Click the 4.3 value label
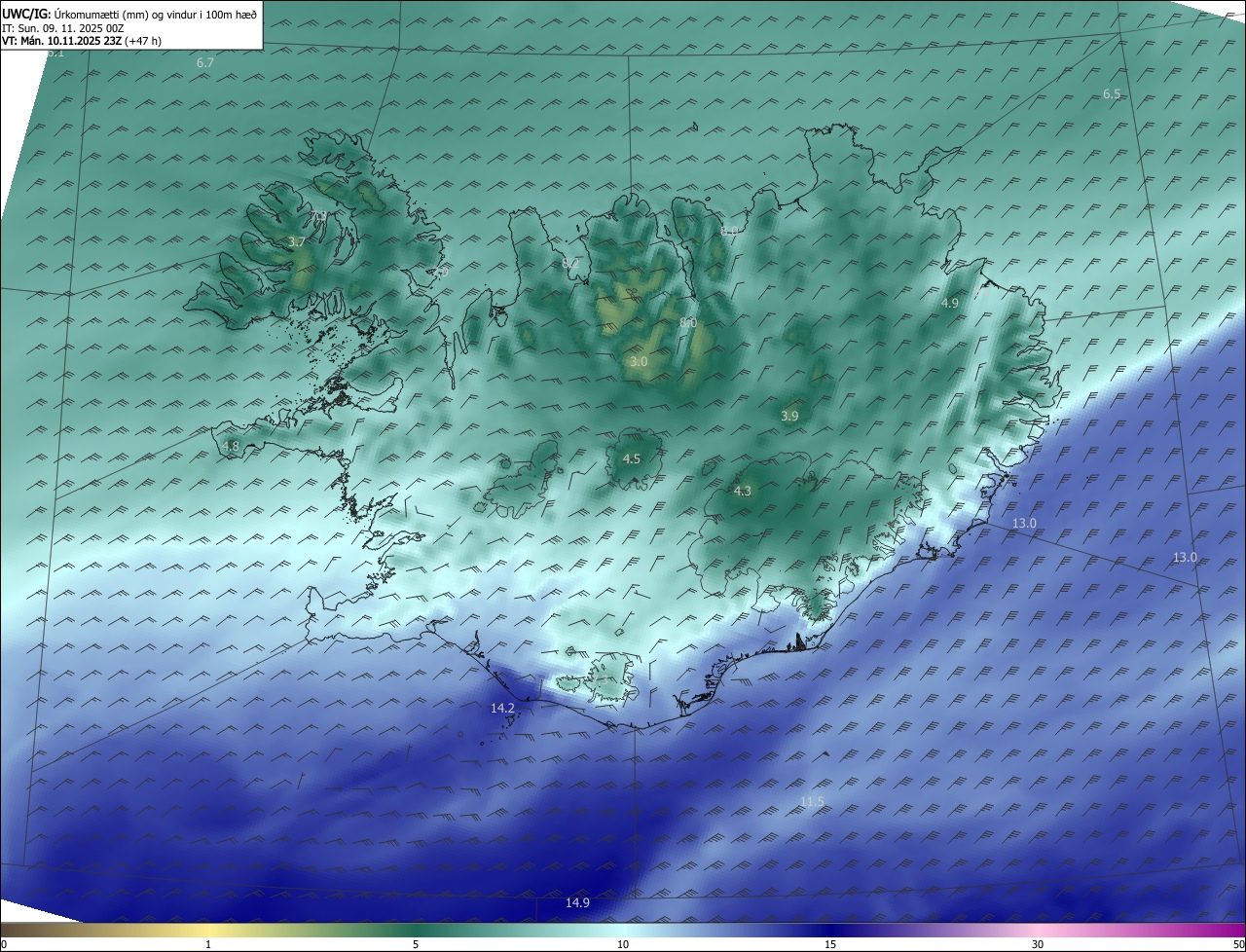This screenshot has height=952, width=1246. (743, 492)
